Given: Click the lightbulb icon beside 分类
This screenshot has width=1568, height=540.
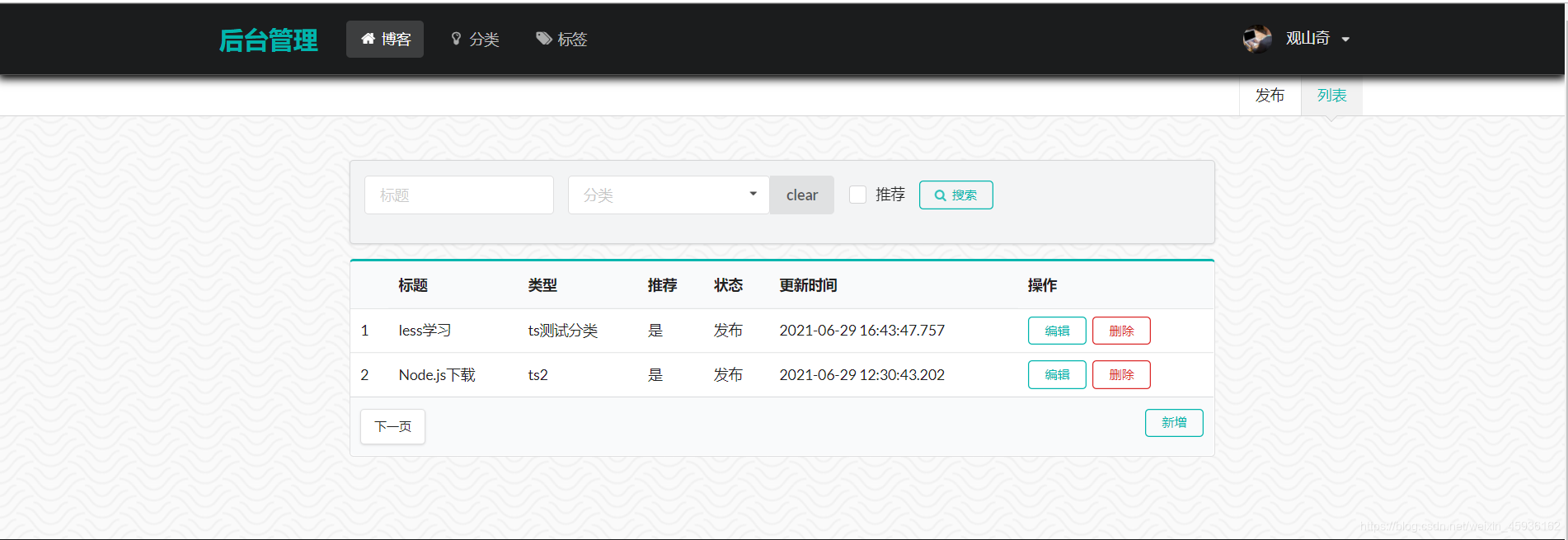Looking at the screenshot, I should 456,39.
